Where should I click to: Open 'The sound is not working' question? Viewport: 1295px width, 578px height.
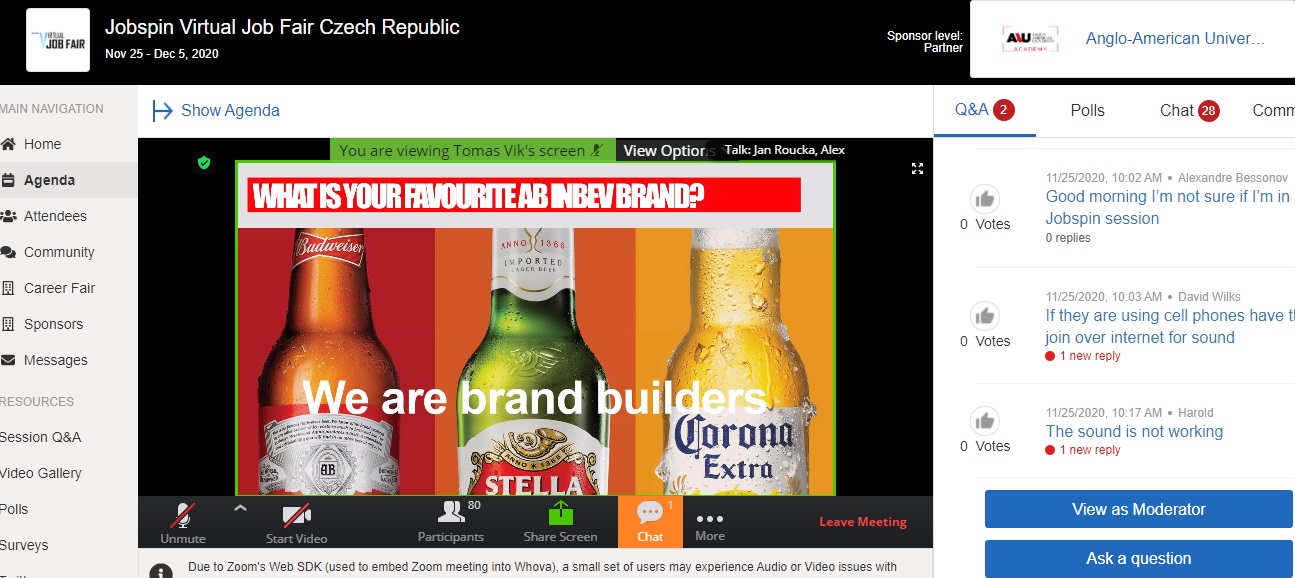click(1134, 431)
